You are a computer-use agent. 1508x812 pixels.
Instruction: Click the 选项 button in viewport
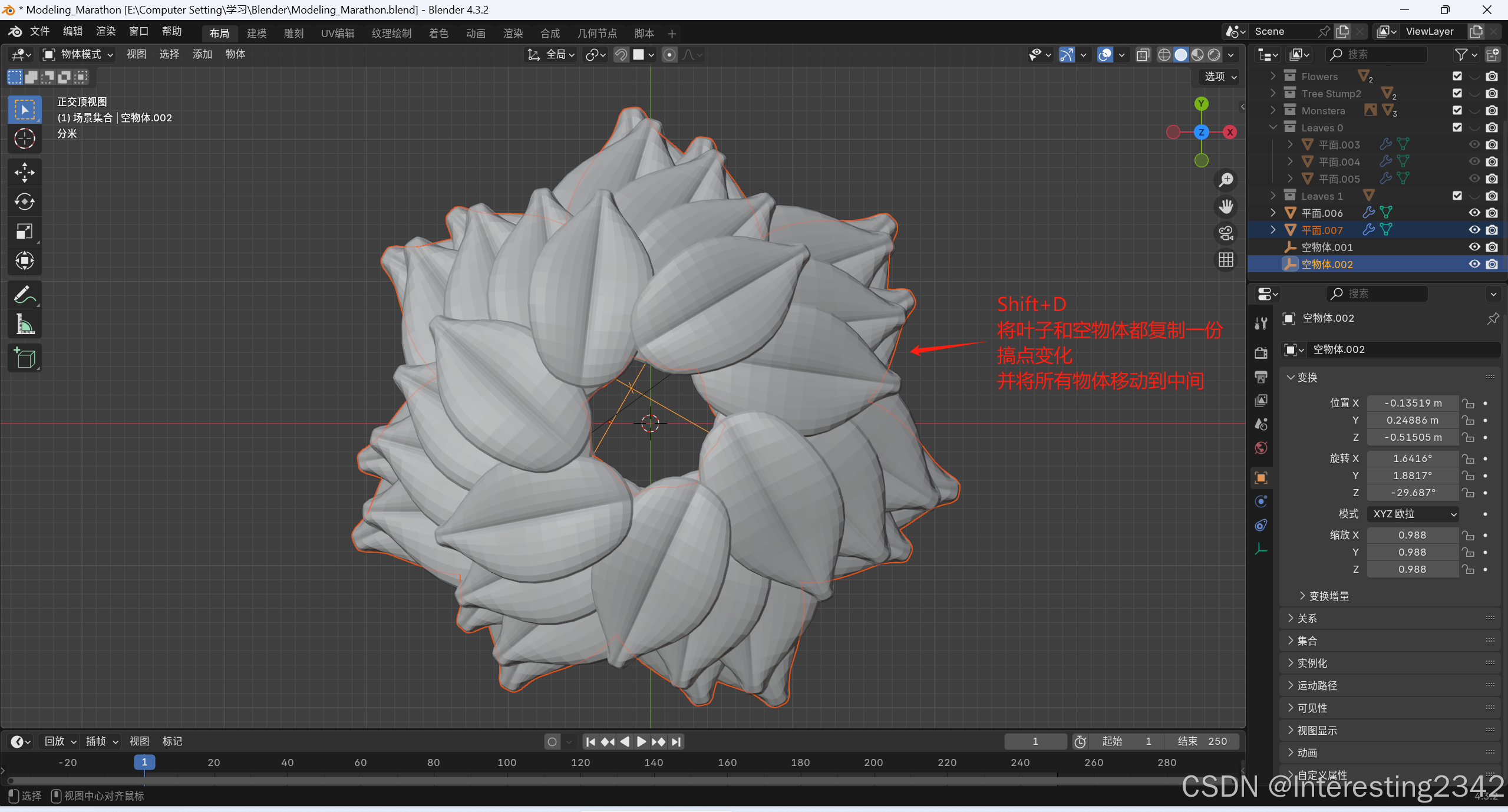[1220, 77]
